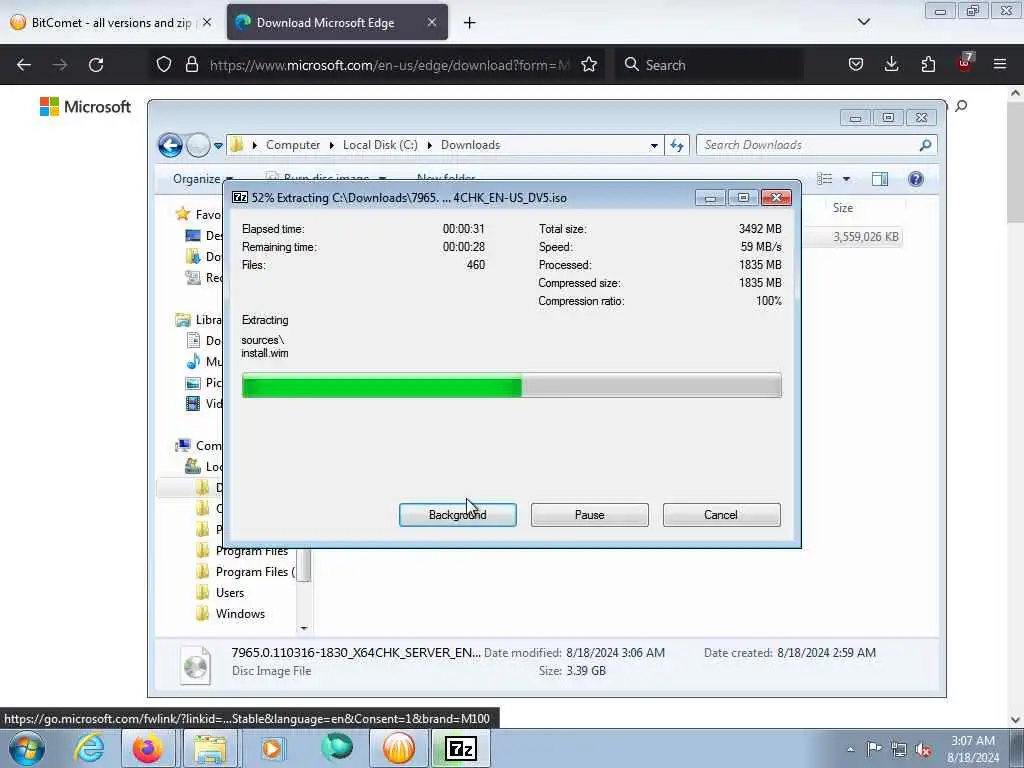This screenshot has height=768, width=1024.
Task: Click ISO file icon in details pane
Action: (195, 665)
